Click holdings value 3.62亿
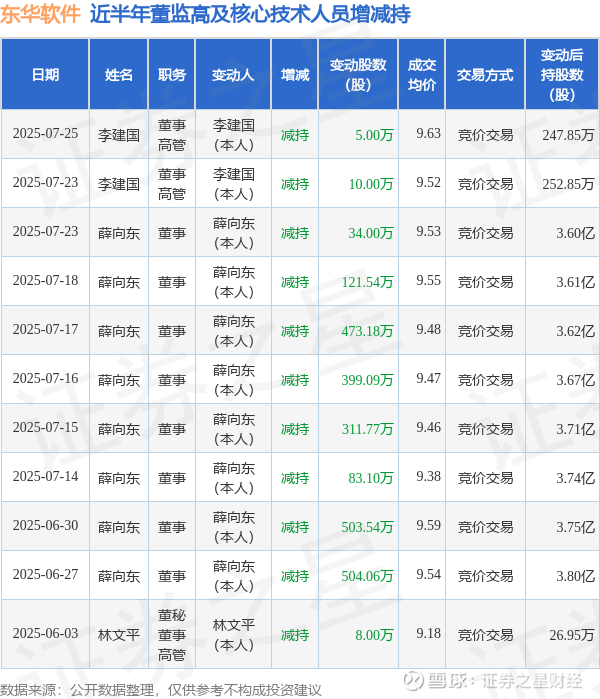 575,331
